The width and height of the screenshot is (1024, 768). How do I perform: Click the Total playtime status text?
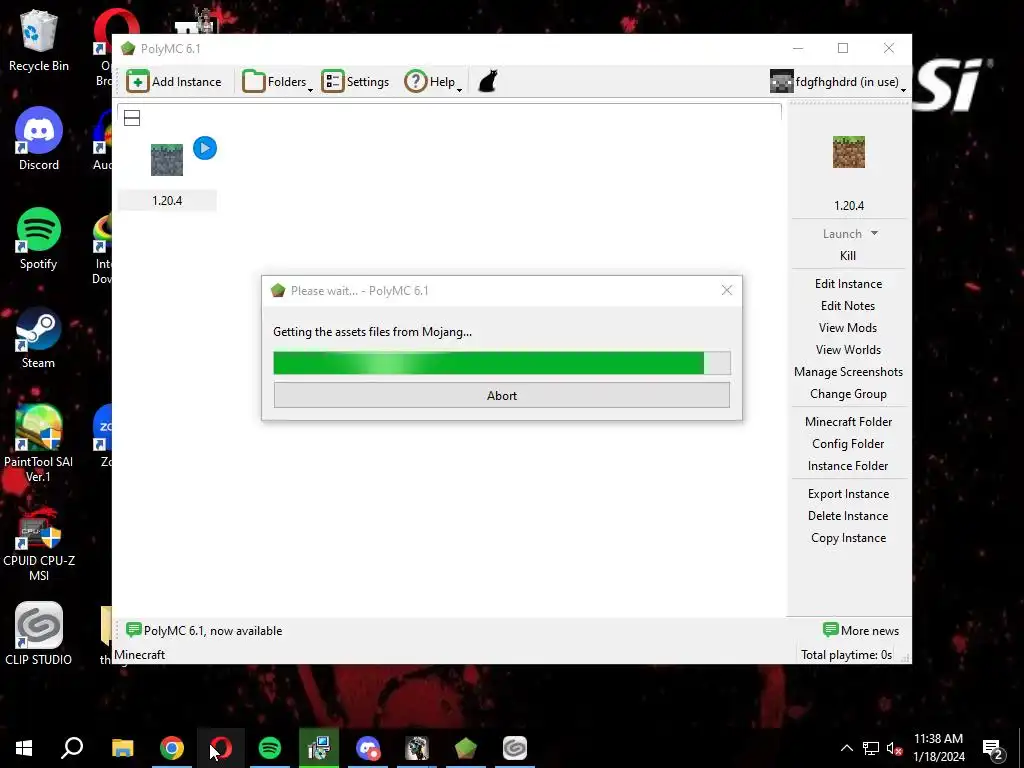coord(846,655)
